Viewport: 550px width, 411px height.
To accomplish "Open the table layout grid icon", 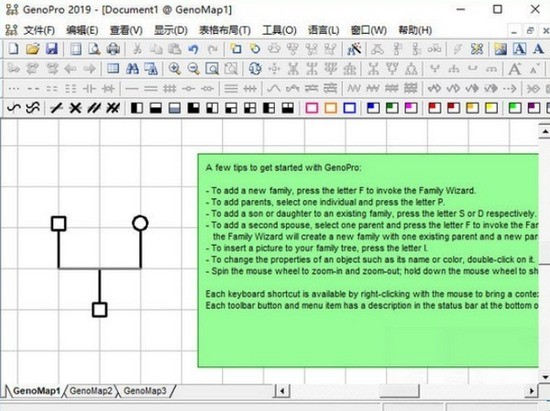I will tap(113, 68).
